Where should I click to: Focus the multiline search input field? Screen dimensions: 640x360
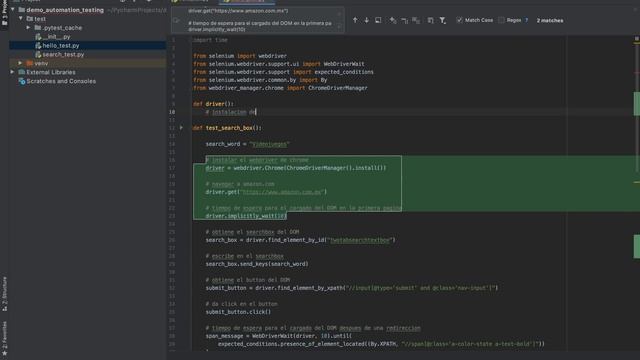tap(260, 20)
